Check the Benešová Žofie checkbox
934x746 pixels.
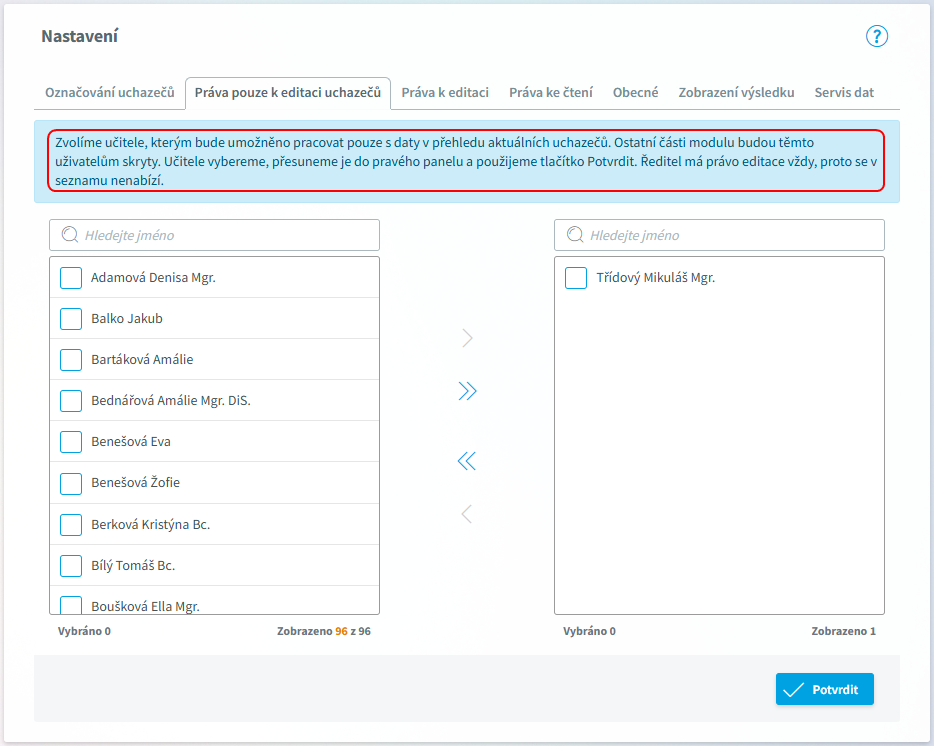tap(71, 483)
